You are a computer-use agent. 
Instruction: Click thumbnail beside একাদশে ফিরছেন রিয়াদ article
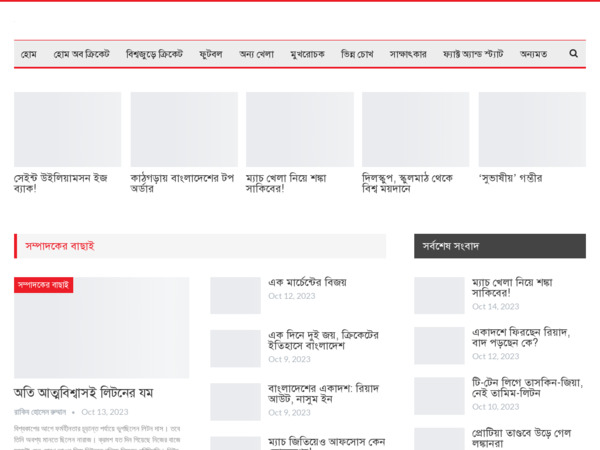pyautogui.click(x=439, y=346)
